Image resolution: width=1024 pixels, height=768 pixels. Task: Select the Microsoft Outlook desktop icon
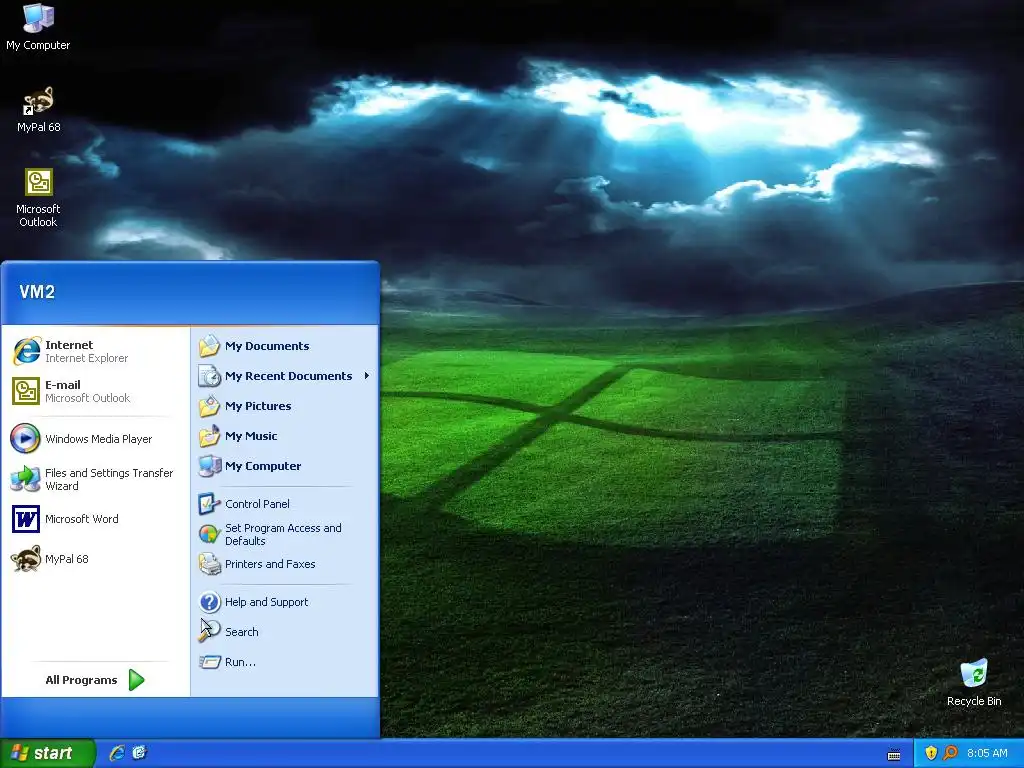(38, 197)
